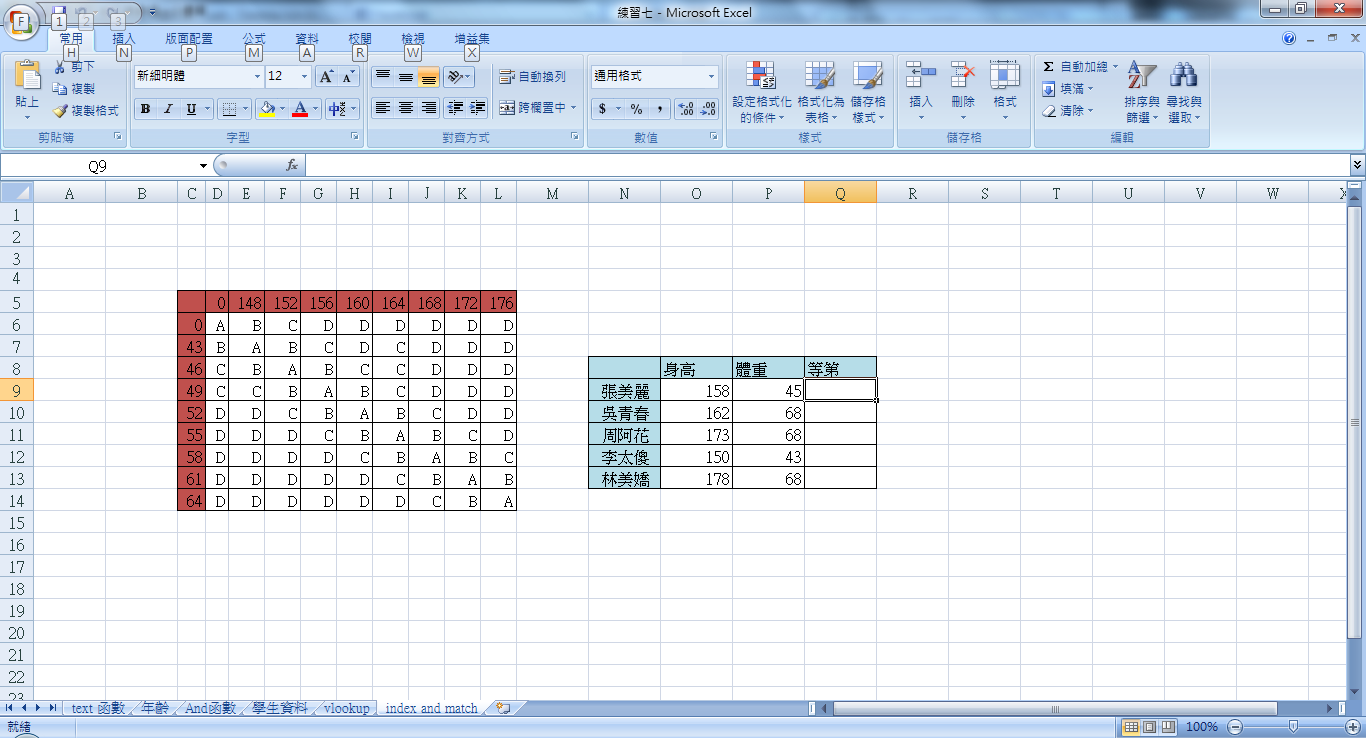Click the Paste (貼上) clipboard icon

coord(27,78)
